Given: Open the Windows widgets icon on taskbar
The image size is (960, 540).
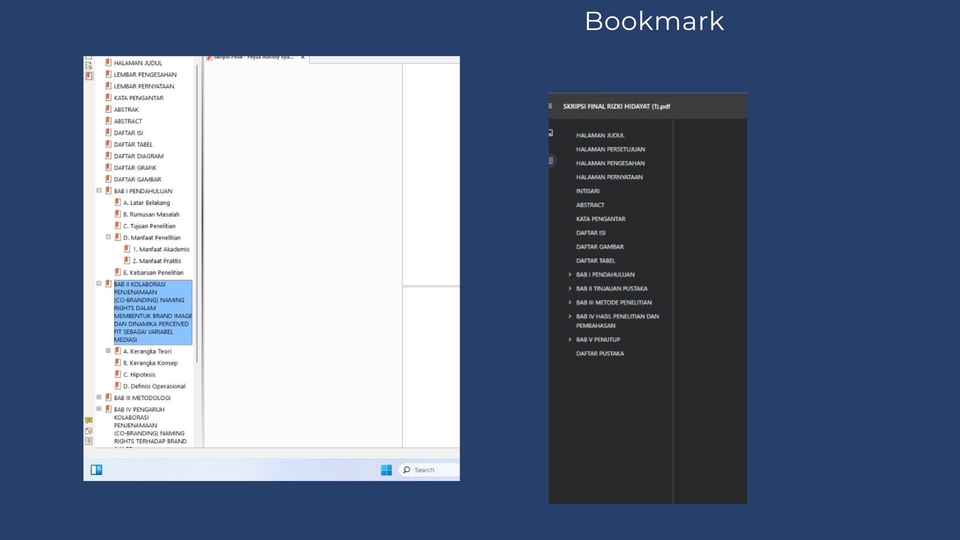Looking at the screenshot, I should click(x=96, y=470).
